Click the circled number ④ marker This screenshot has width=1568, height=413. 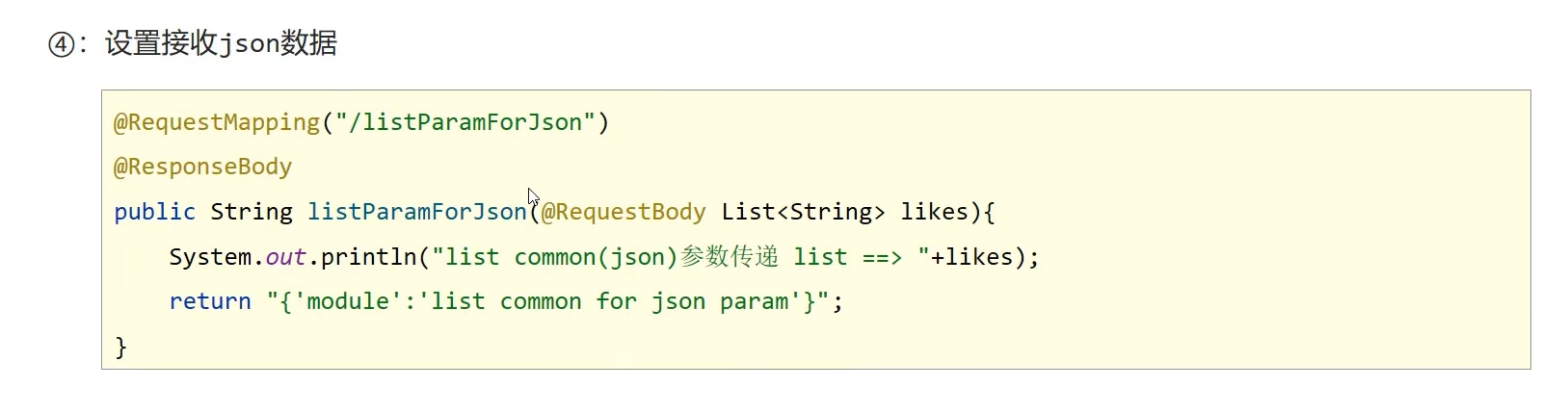pos(62,44)
